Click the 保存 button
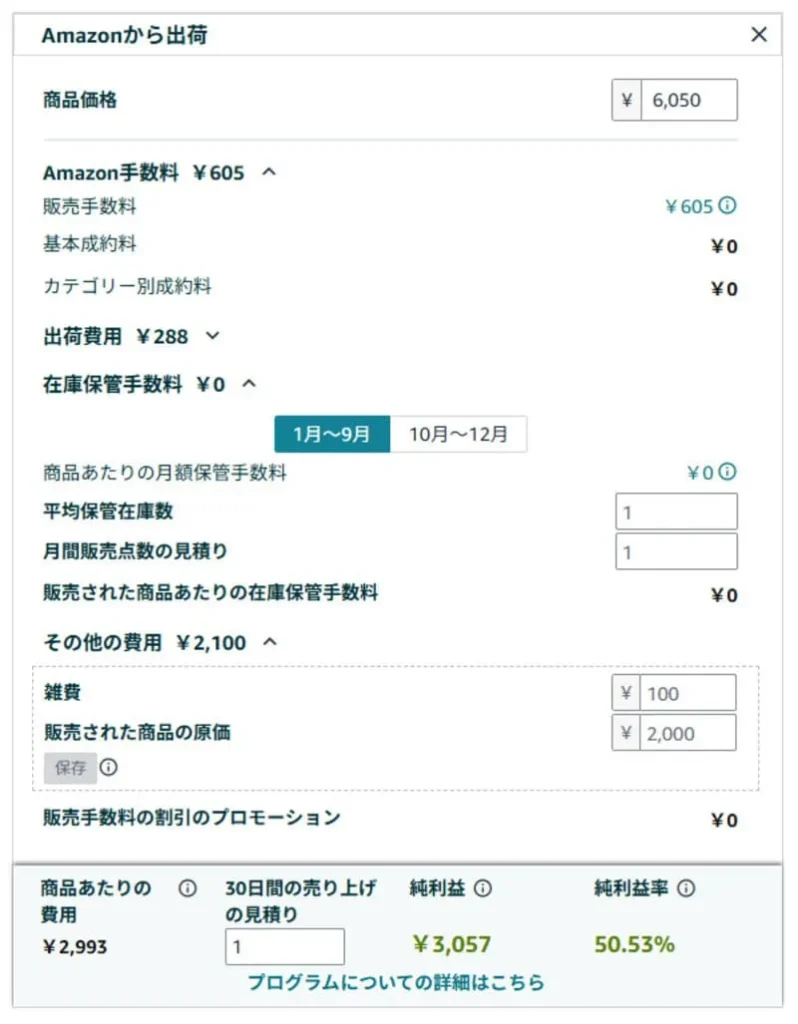 point(71,768)
